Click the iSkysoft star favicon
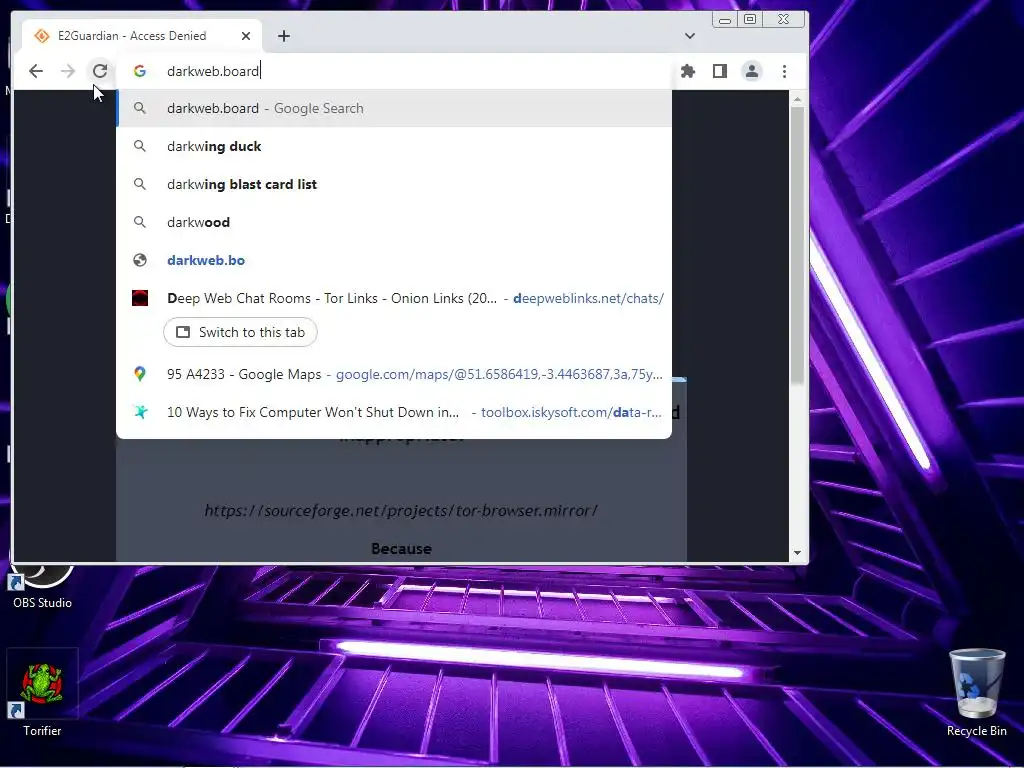 [140, 412]
